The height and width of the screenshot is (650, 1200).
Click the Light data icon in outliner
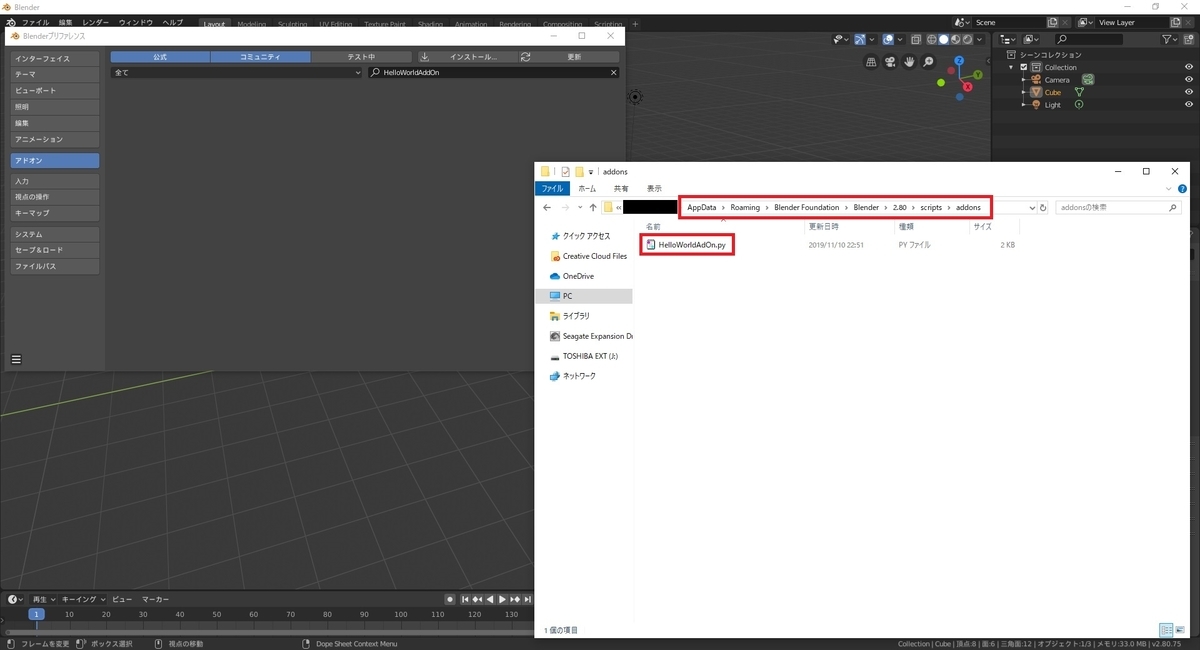click(1079, 104)
